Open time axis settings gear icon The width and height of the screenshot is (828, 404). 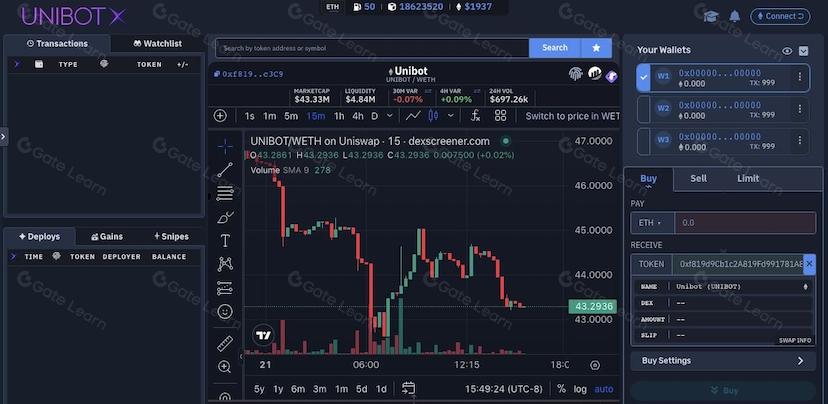click(595, 365)
